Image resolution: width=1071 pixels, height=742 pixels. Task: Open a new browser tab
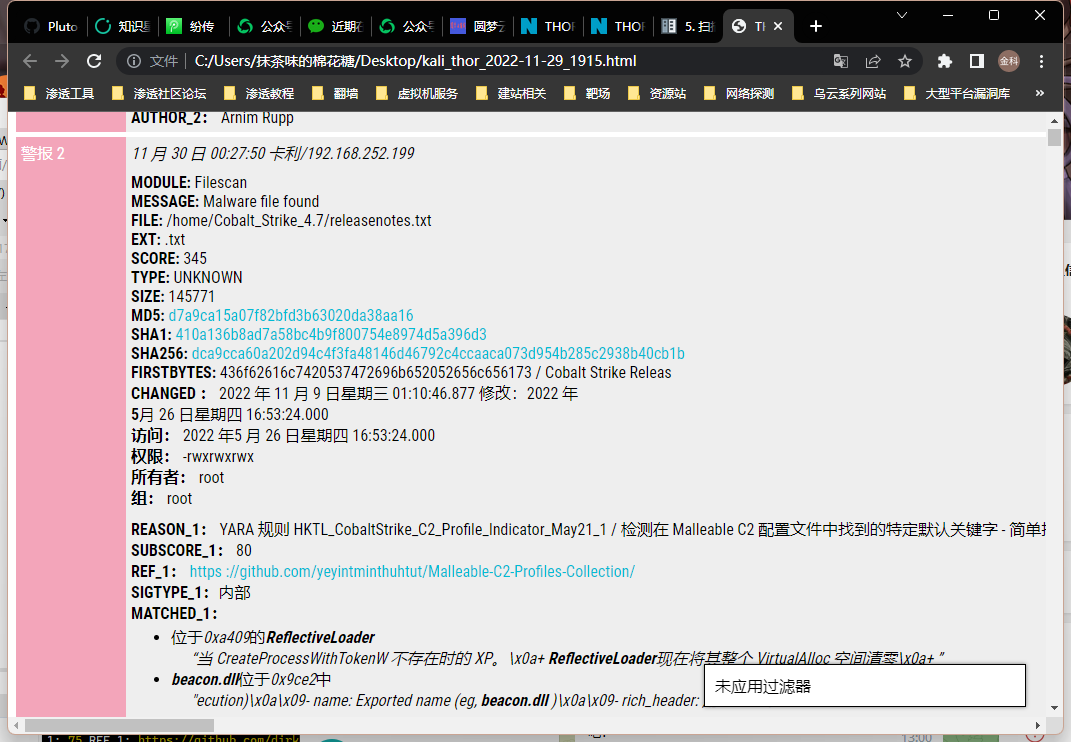(x=816, y=26)
